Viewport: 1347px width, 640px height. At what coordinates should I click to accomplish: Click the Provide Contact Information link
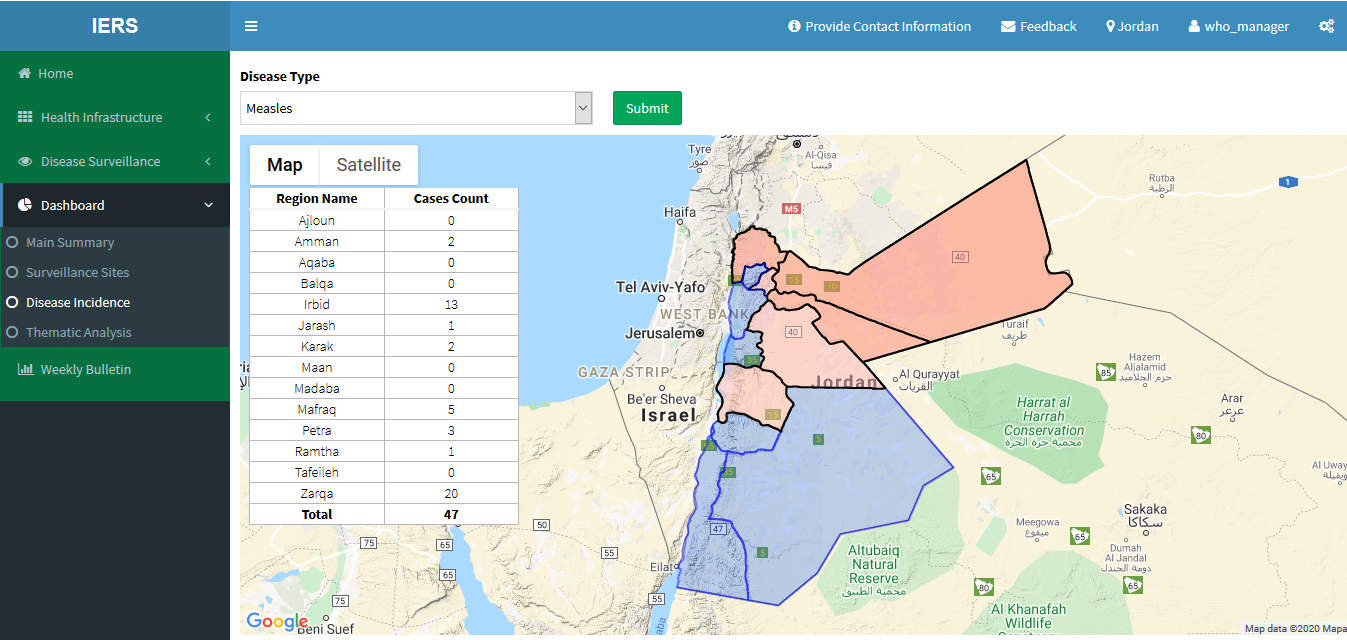[879, 27]
